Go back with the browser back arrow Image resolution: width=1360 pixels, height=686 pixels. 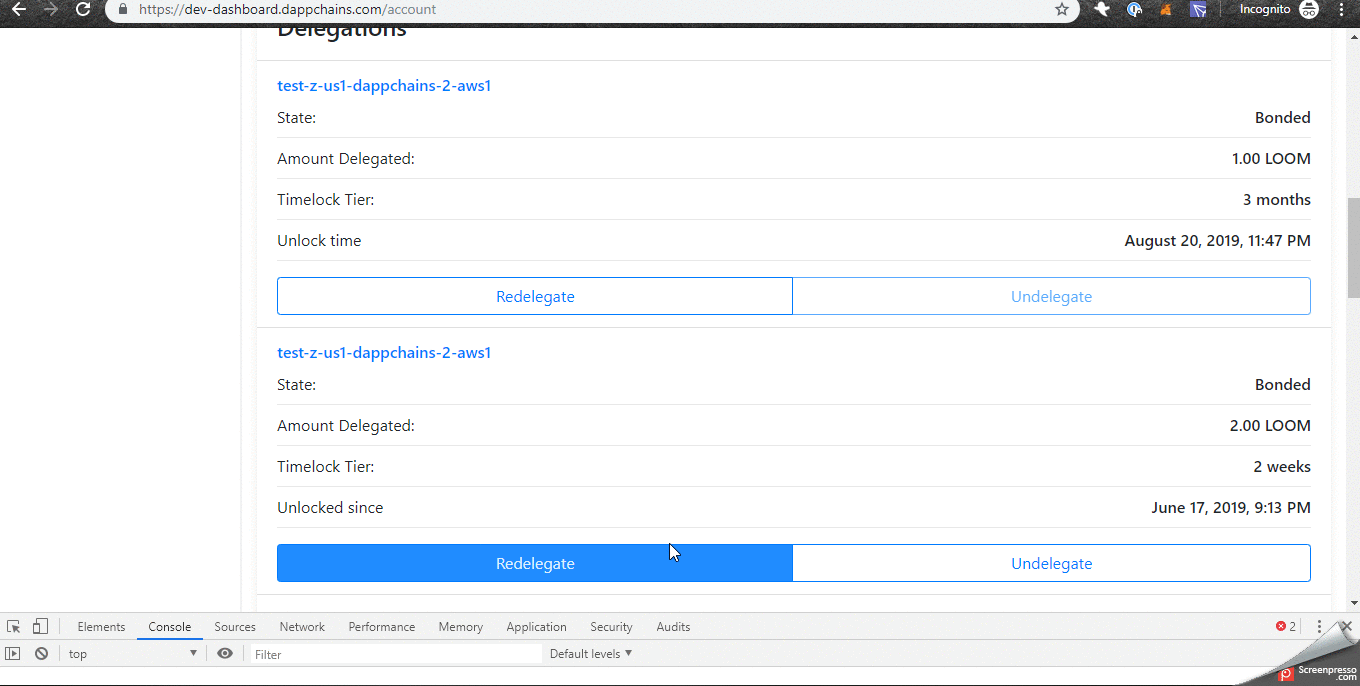click(x=18, y=9)
